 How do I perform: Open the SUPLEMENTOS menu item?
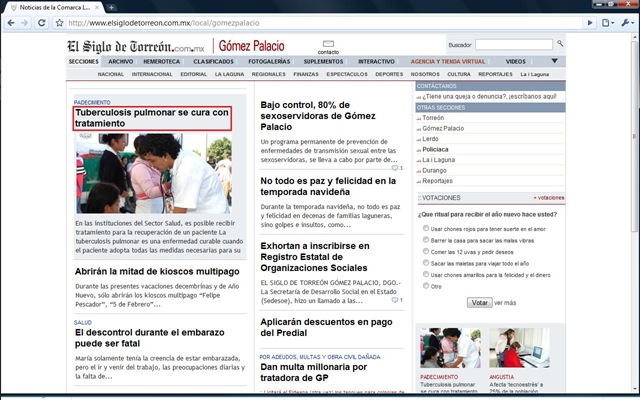tap(323, 62)
